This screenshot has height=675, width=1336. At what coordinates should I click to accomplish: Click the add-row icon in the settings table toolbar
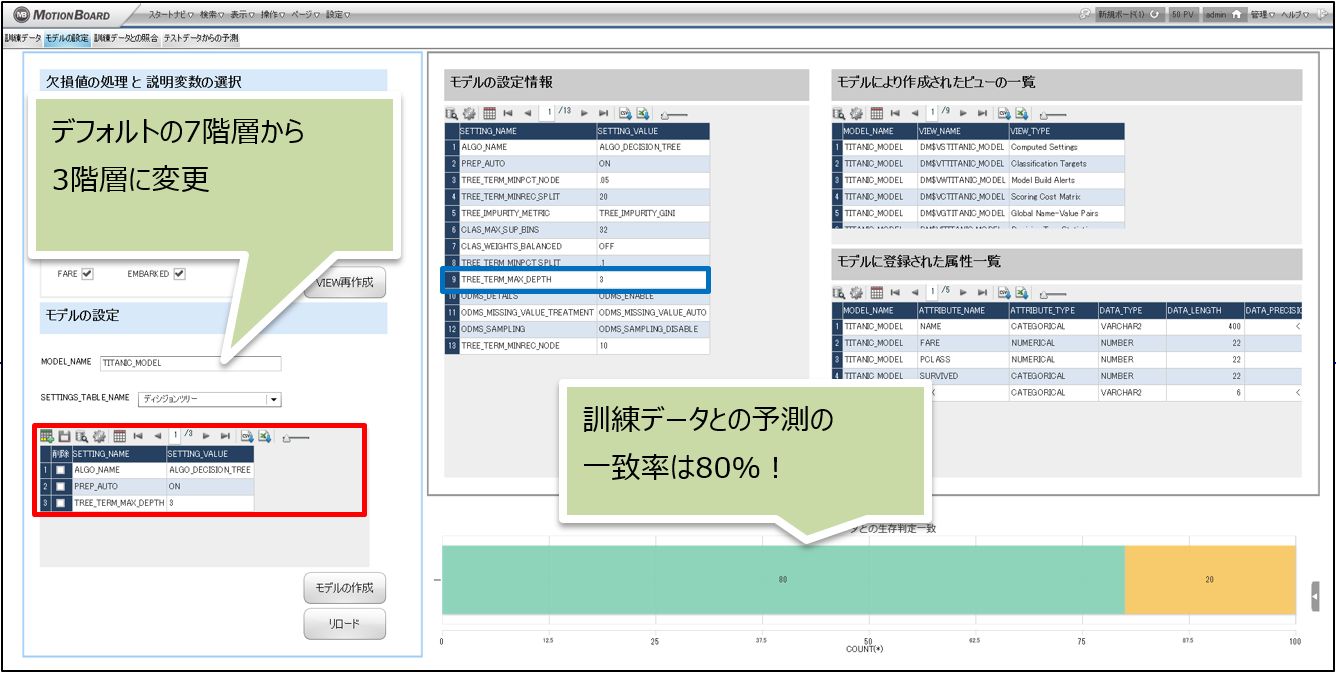[46, 437]
